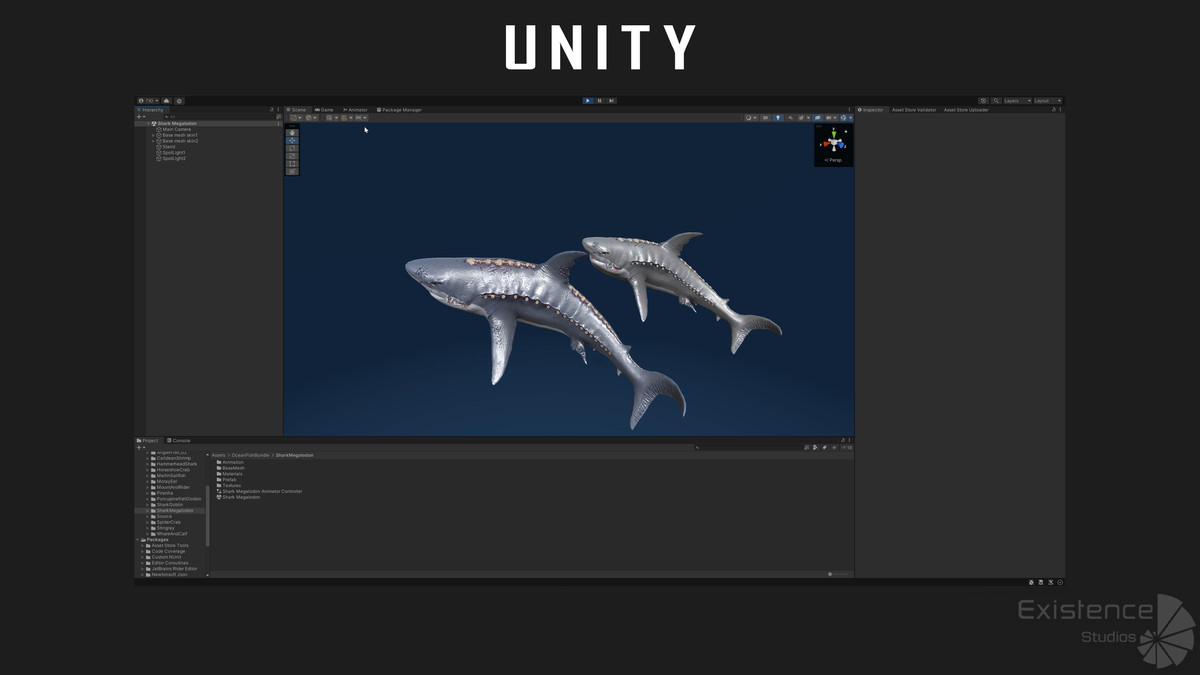Open the Gizmos visibility icon in Scene toolbar
The image size is (1200, 675).
pos(843,117)
